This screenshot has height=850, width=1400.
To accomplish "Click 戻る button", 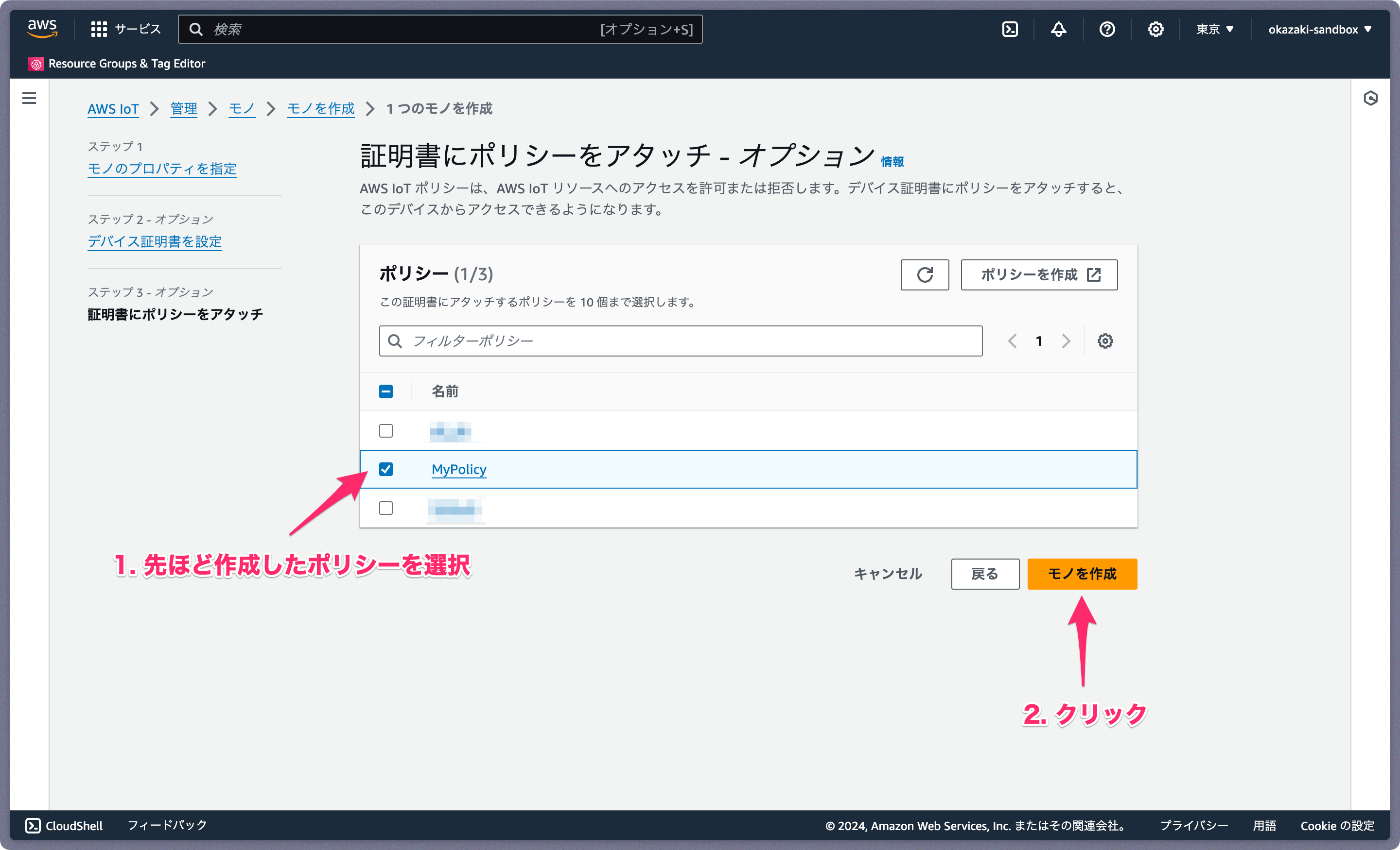I will [985, 574].
